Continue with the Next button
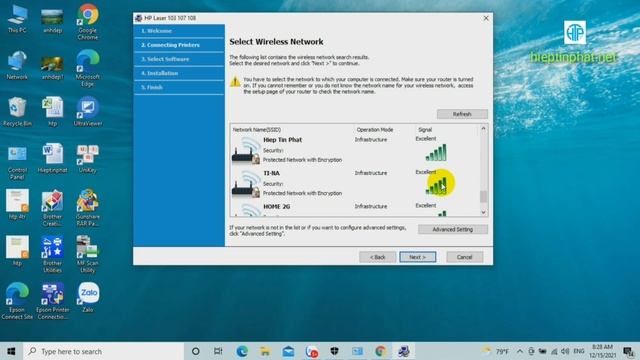640x360 pixels. click(418, 257)
